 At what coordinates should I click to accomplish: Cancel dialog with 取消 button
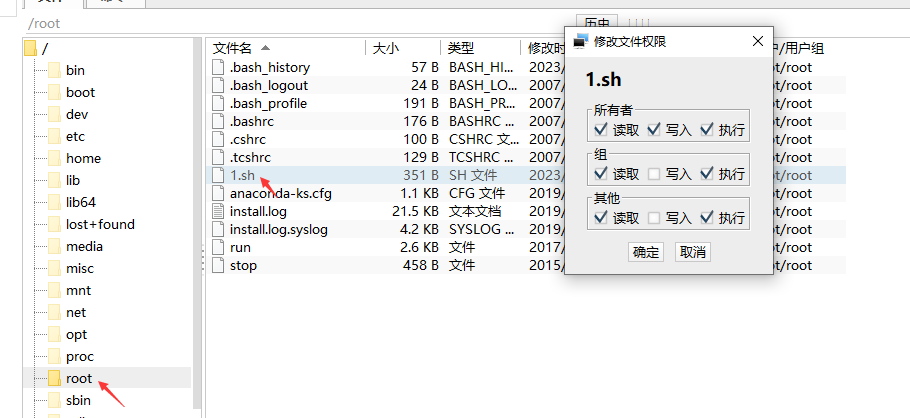(692, 252)
